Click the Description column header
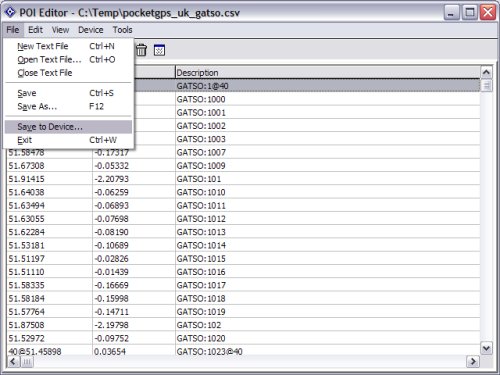Viewport: 500px width, 375px height. [x=328, y=72]
